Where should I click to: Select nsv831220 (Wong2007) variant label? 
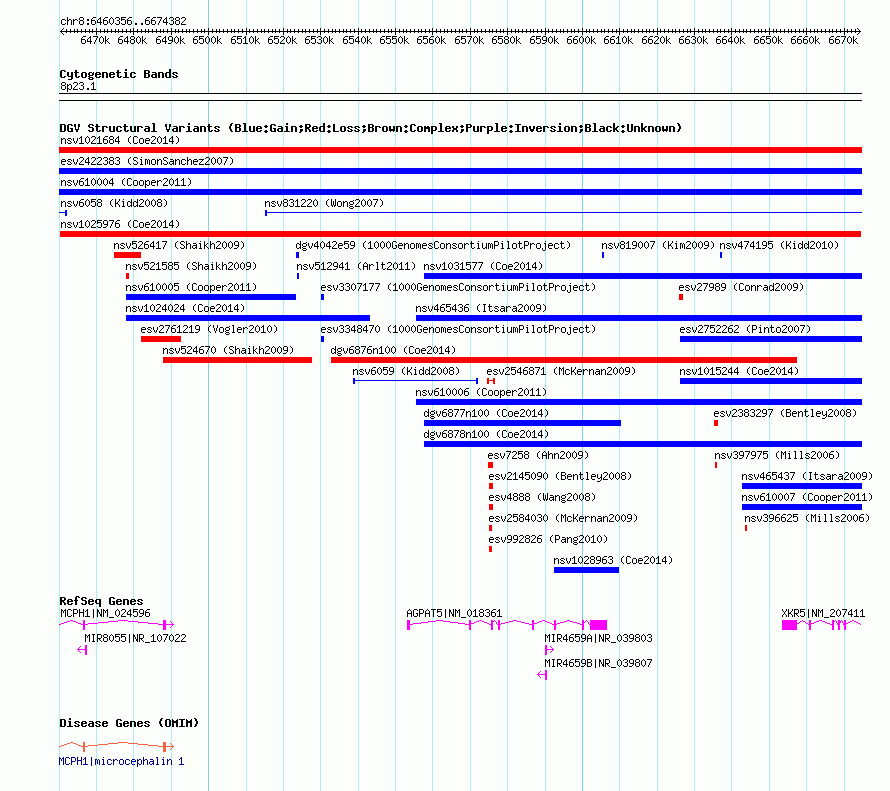tap(324, 203)
